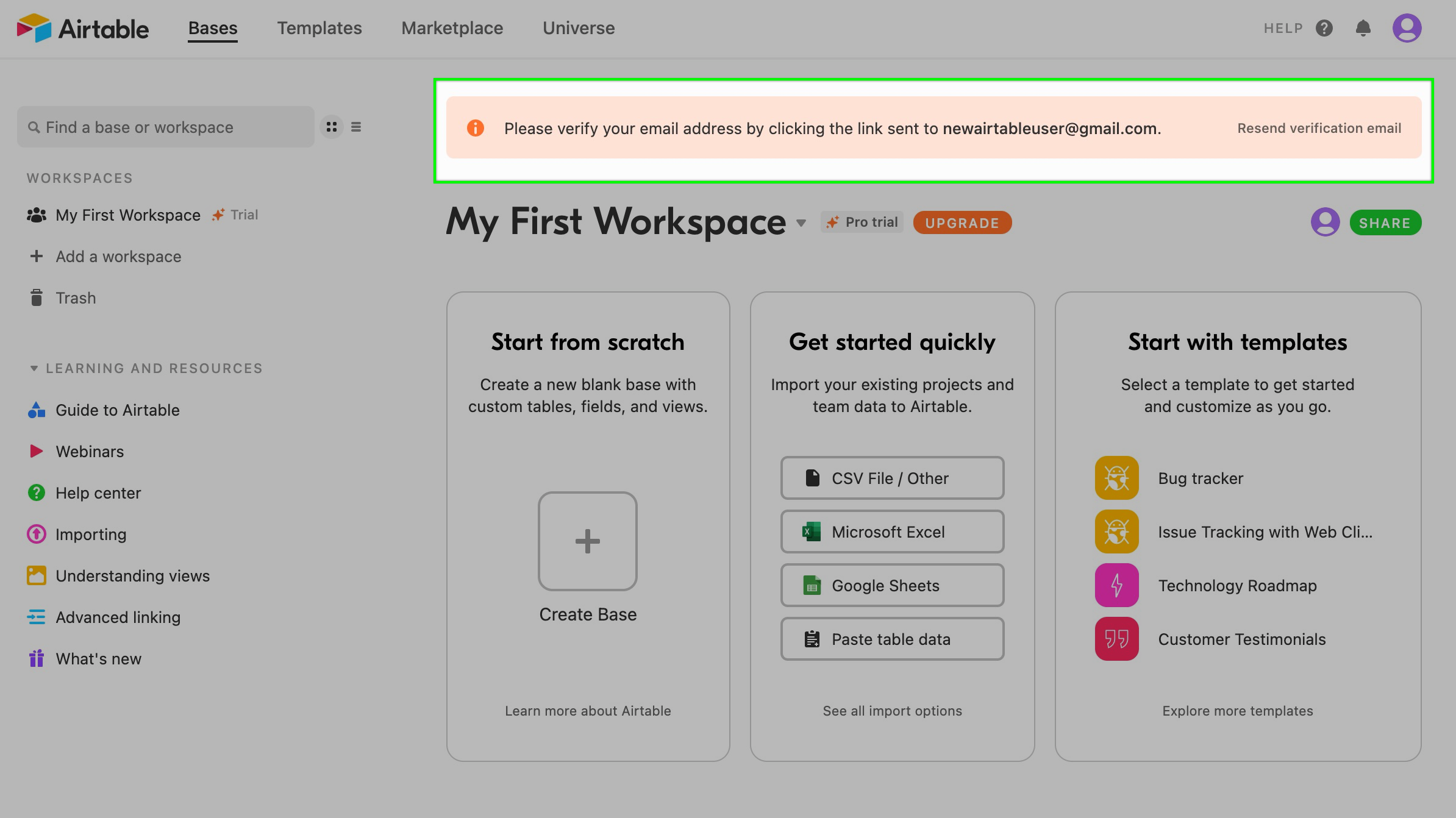This screenshot has height=818, width=1456.
Task: Open the account avatar in the top bar
Action: 1407,28
